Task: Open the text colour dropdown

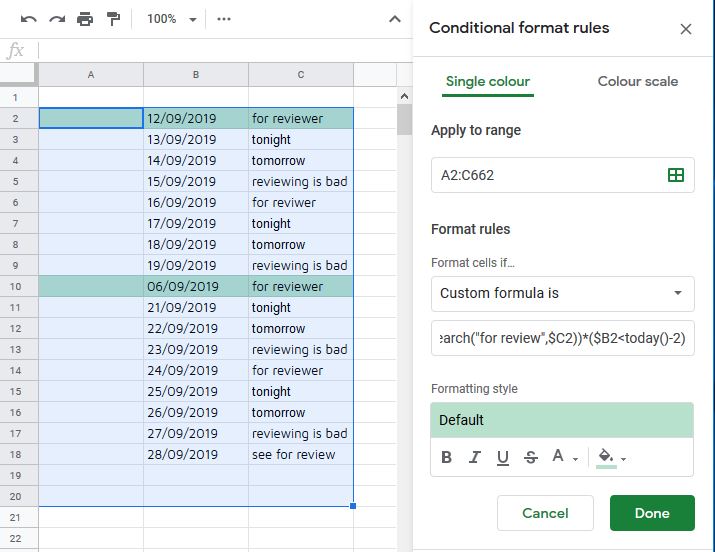Action: pyautogui.click(x=564, y=457)
